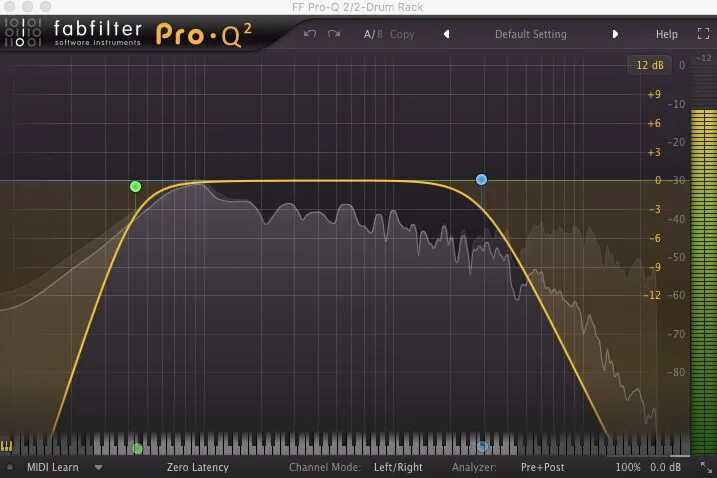Image resolution: width=717 pixels, height=478 pixels.
Task: Click green band marker on piano keyboard
Action: (x=137, y=448)
